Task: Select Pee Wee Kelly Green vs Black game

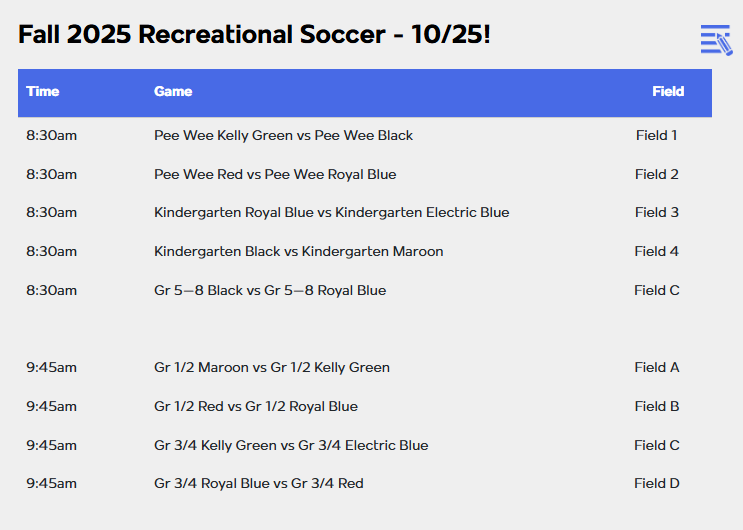Action: (283, 136)
